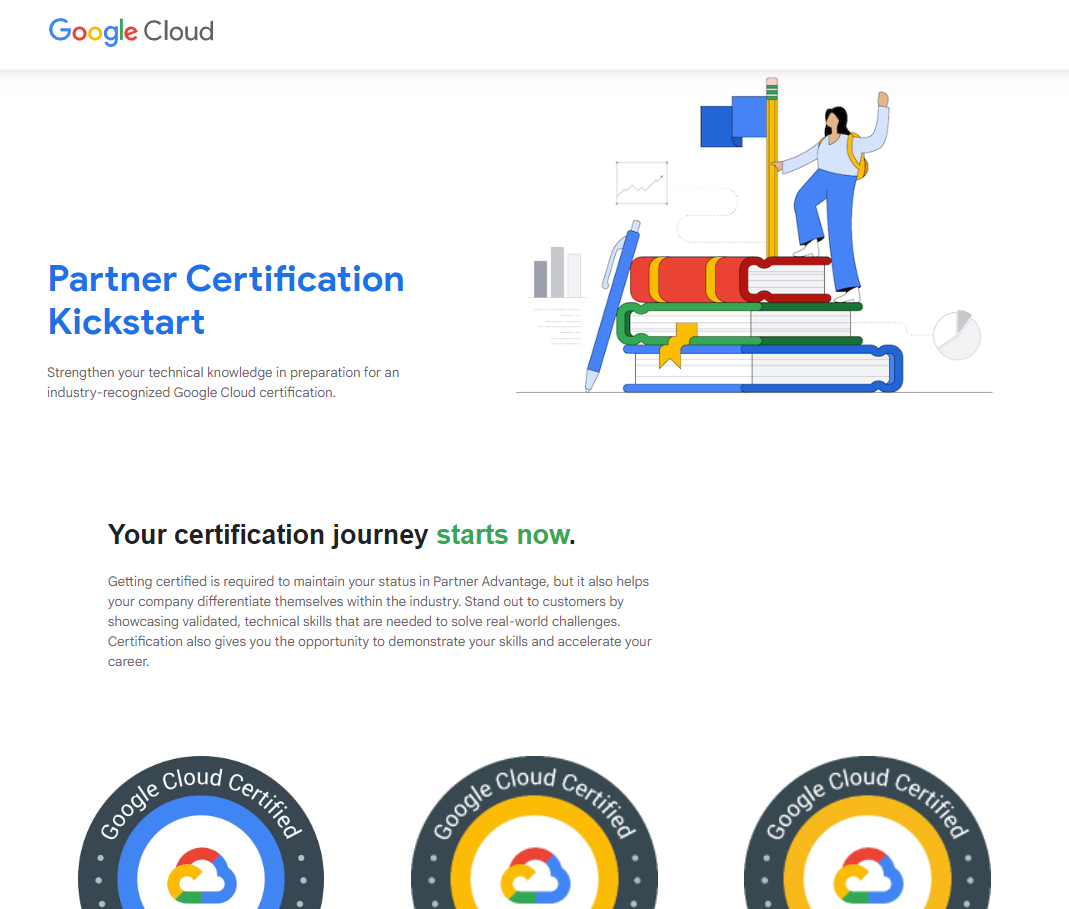1069x909 pixels.
Task: Select the rightmost Google Cloud Certified badge
Action: click(x=867, y=833)
